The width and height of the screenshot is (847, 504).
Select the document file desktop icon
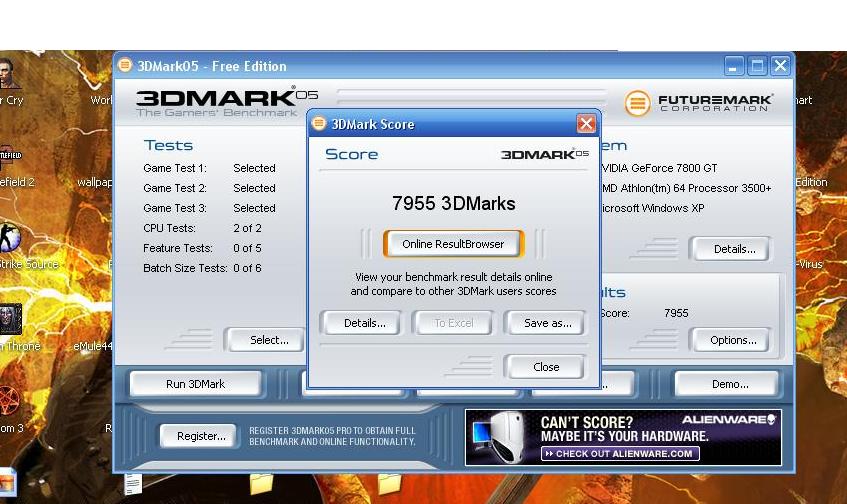point(132,484)
